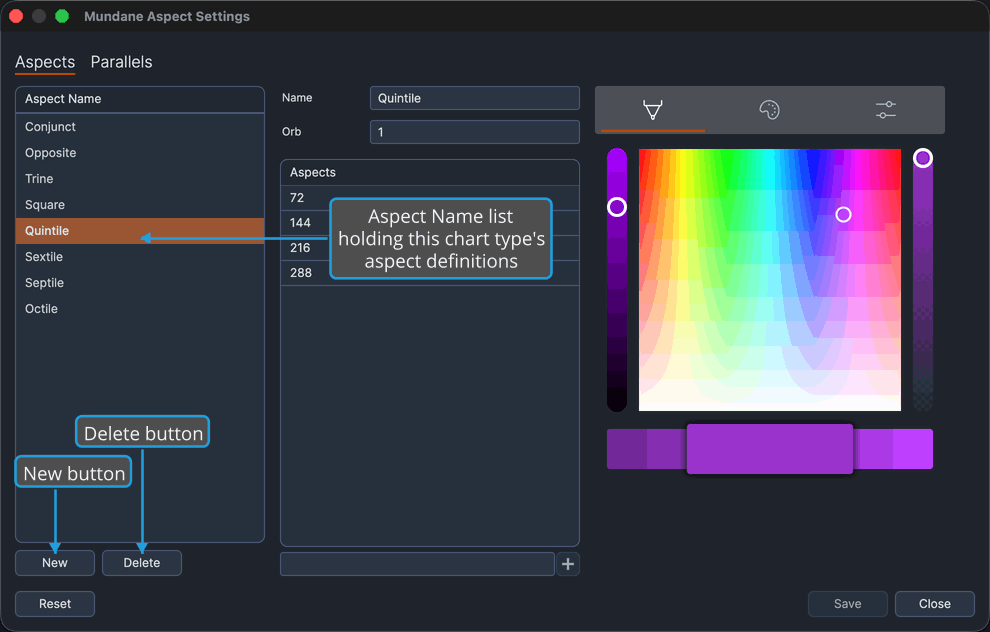Click the green window zoom button

62,16
